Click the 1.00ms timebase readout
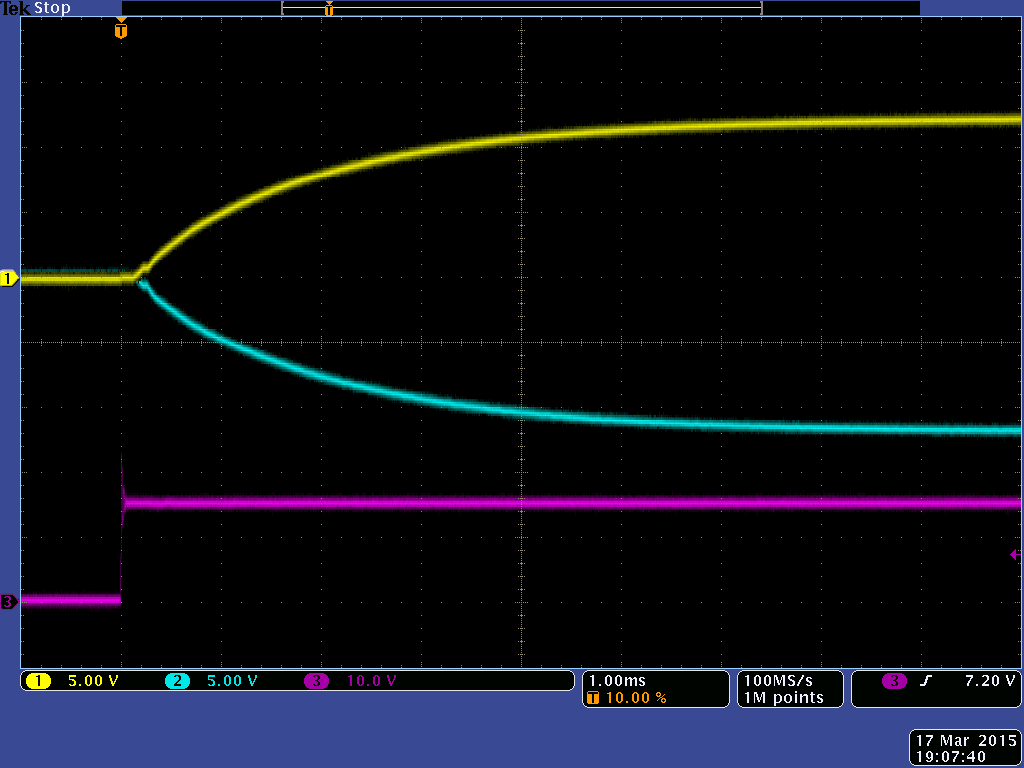 point(617,680)
